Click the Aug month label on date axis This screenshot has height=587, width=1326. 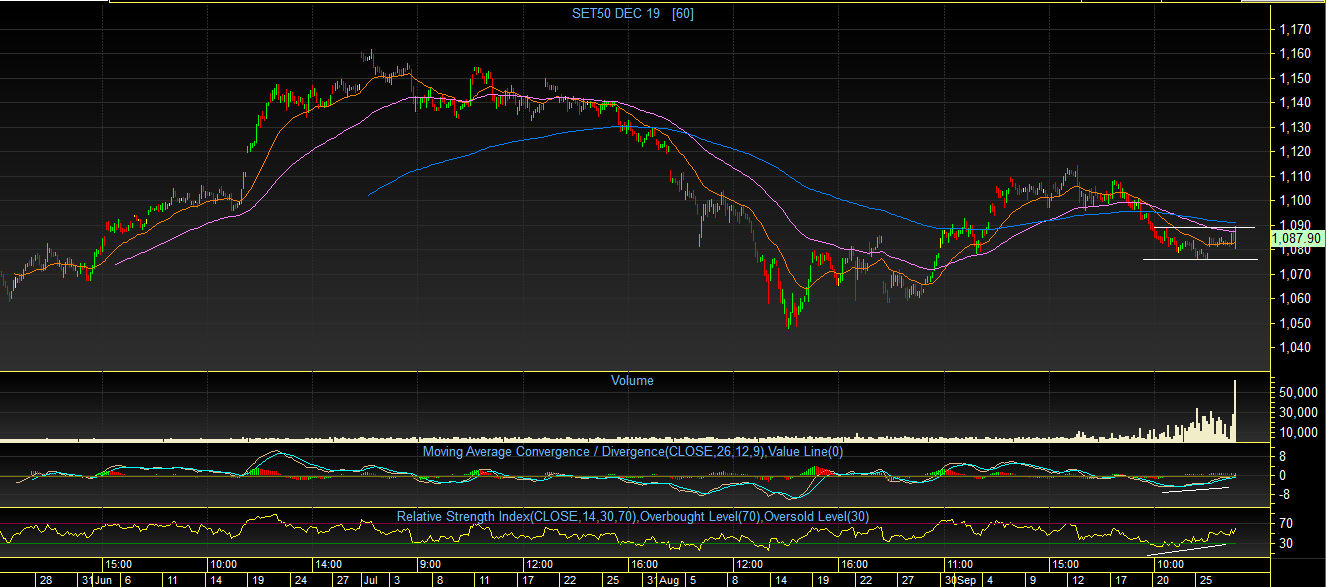(x=671, y=580)
